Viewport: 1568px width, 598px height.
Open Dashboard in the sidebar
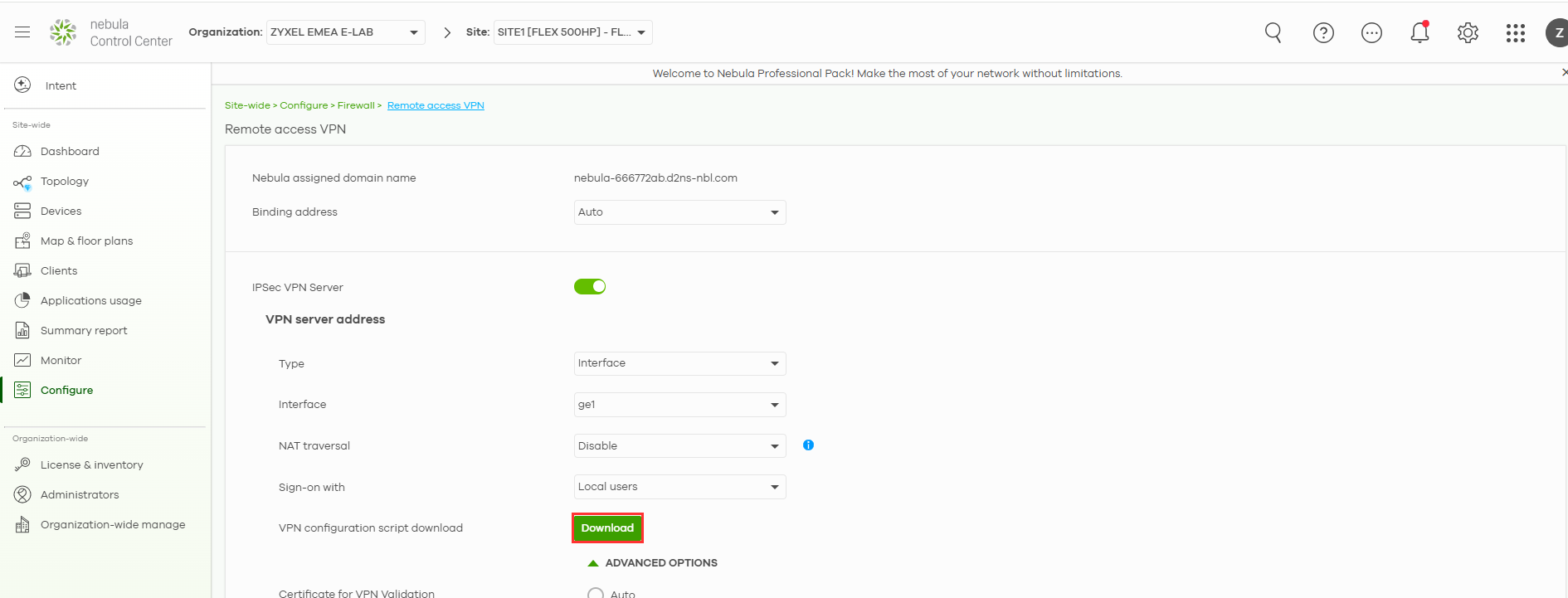[70, 152]
